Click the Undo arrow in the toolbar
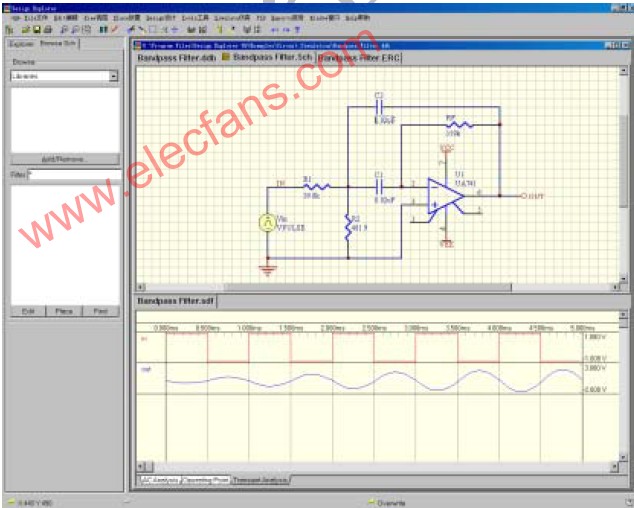Screen dimensions: 634x508 (273, 29)
